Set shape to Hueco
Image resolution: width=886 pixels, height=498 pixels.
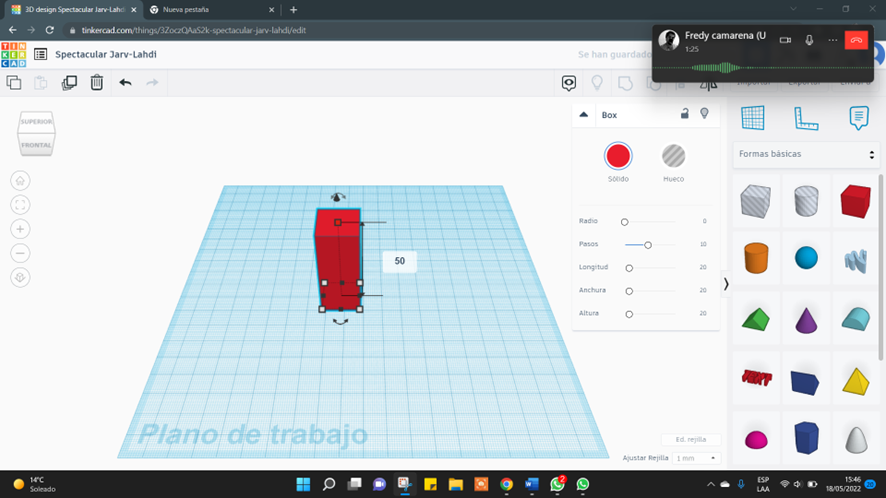pyautogui.click(x=673, y=157)
